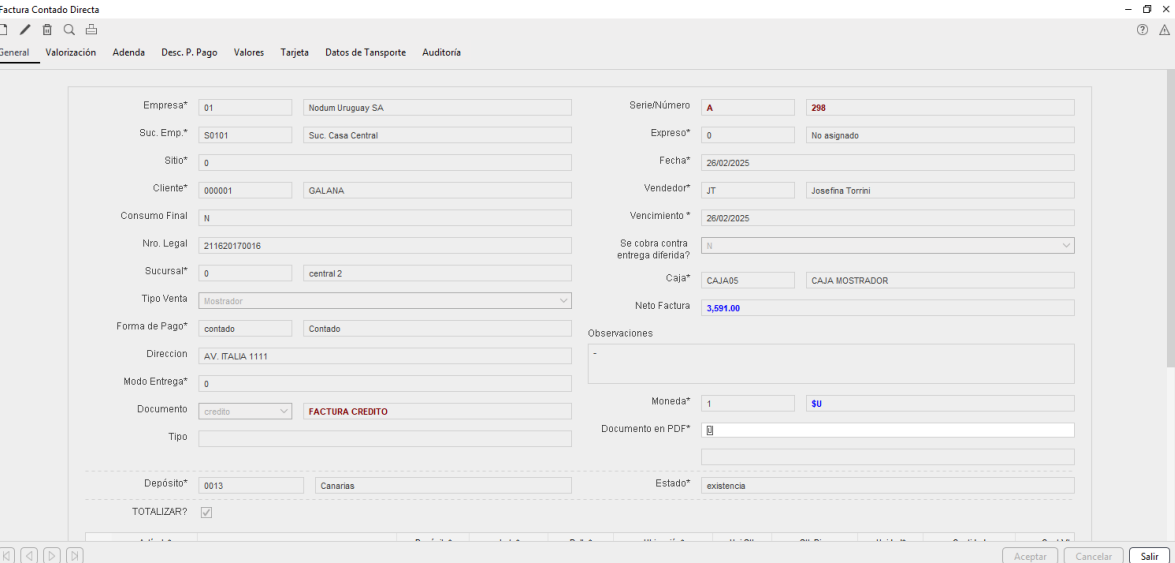The width and height of the screenshot is (1175, 563).
Task: Click the new document icon in toolbar
Action: (5, 30)
